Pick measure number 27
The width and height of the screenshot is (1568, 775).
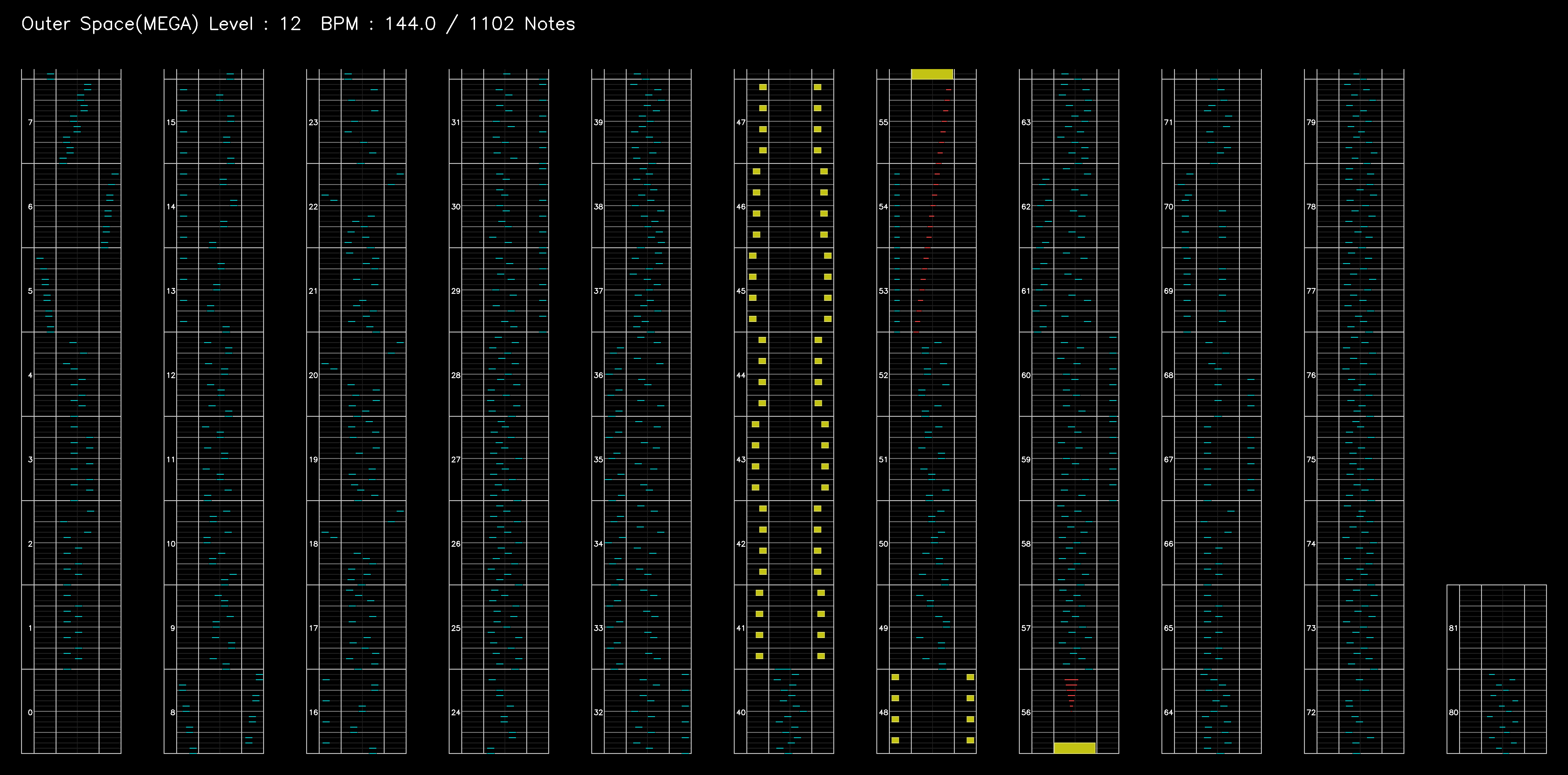[x=456, y=459]
